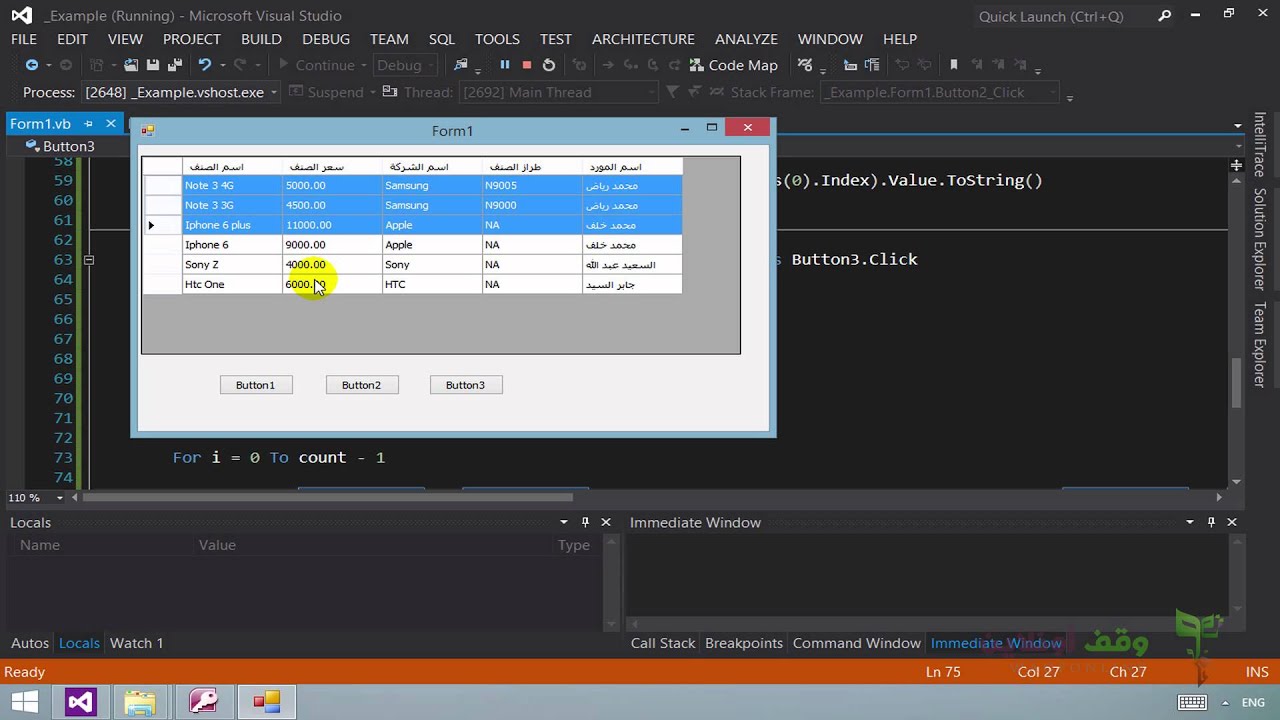Image resolution: width=1280 pixels, height=720 pixels.
Task: Pin the Form1.vb editor tab
Action: point(88,124)
